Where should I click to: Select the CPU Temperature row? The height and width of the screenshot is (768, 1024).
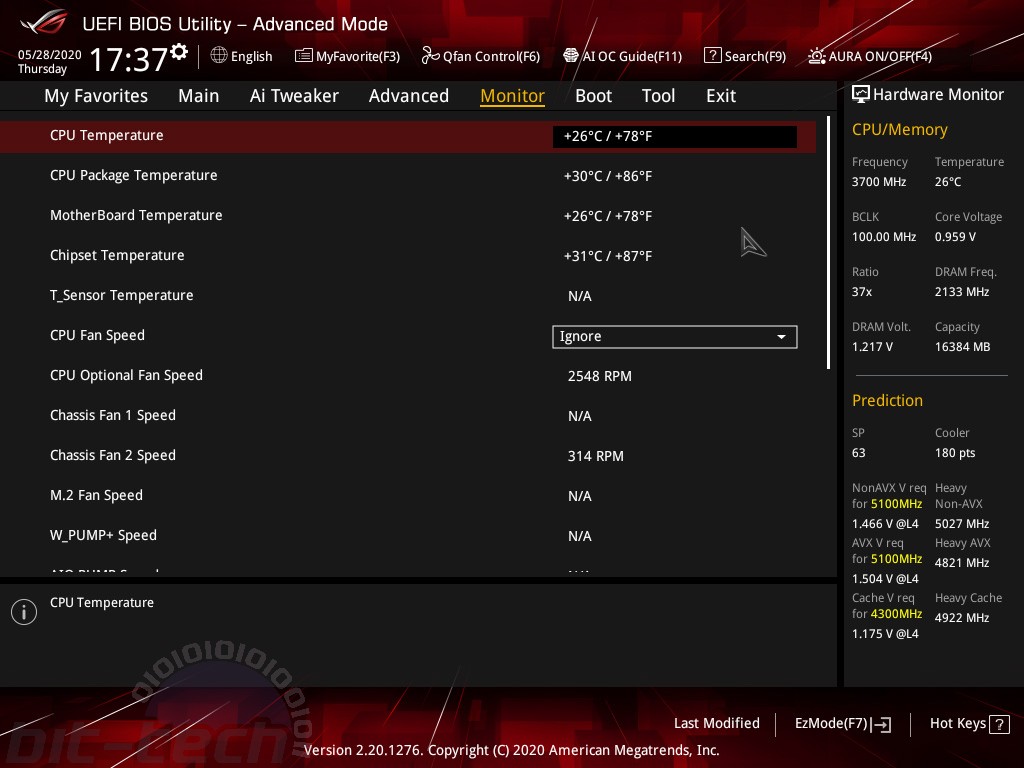click(408, 136)
